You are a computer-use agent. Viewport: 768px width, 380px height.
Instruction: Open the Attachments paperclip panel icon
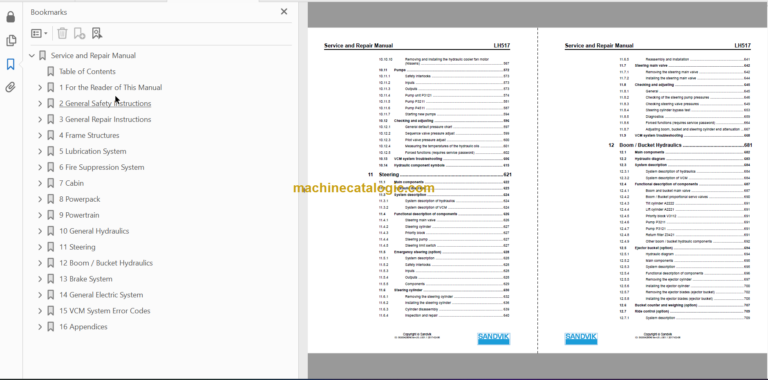coord(10,88)
